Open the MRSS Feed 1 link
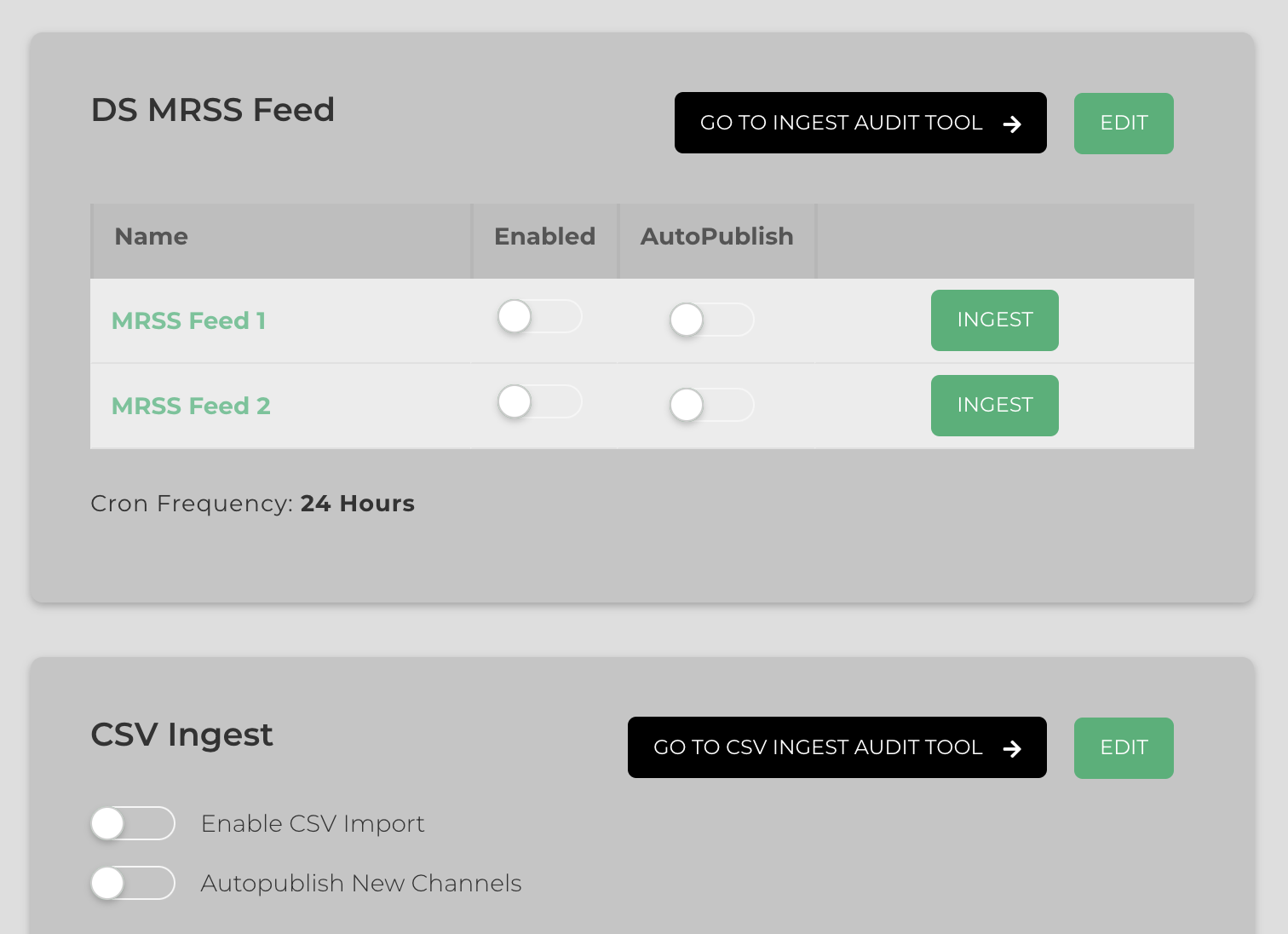 coord(189,321)
